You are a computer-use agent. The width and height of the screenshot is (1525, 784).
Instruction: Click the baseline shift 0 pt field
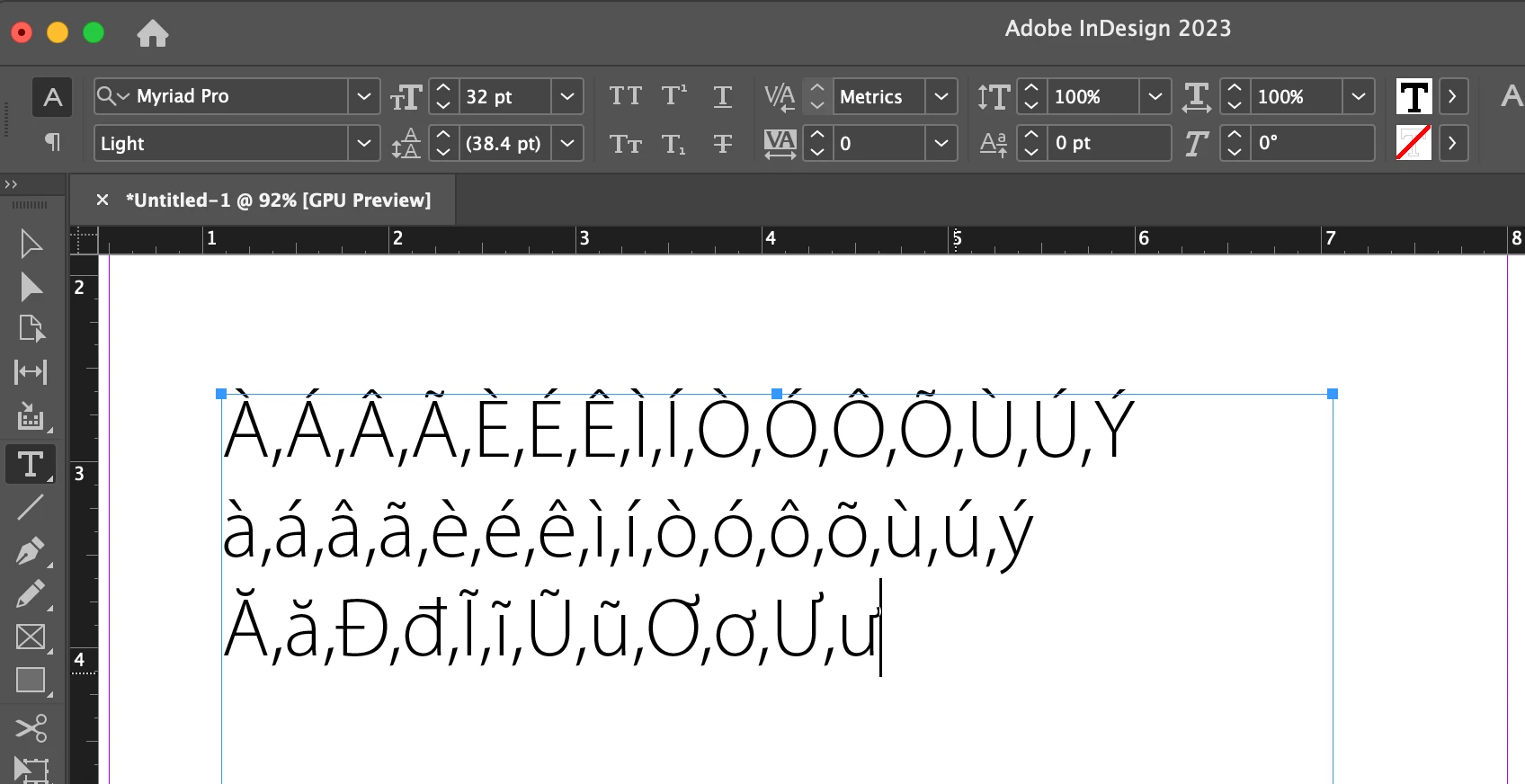tap(1109, 143)
